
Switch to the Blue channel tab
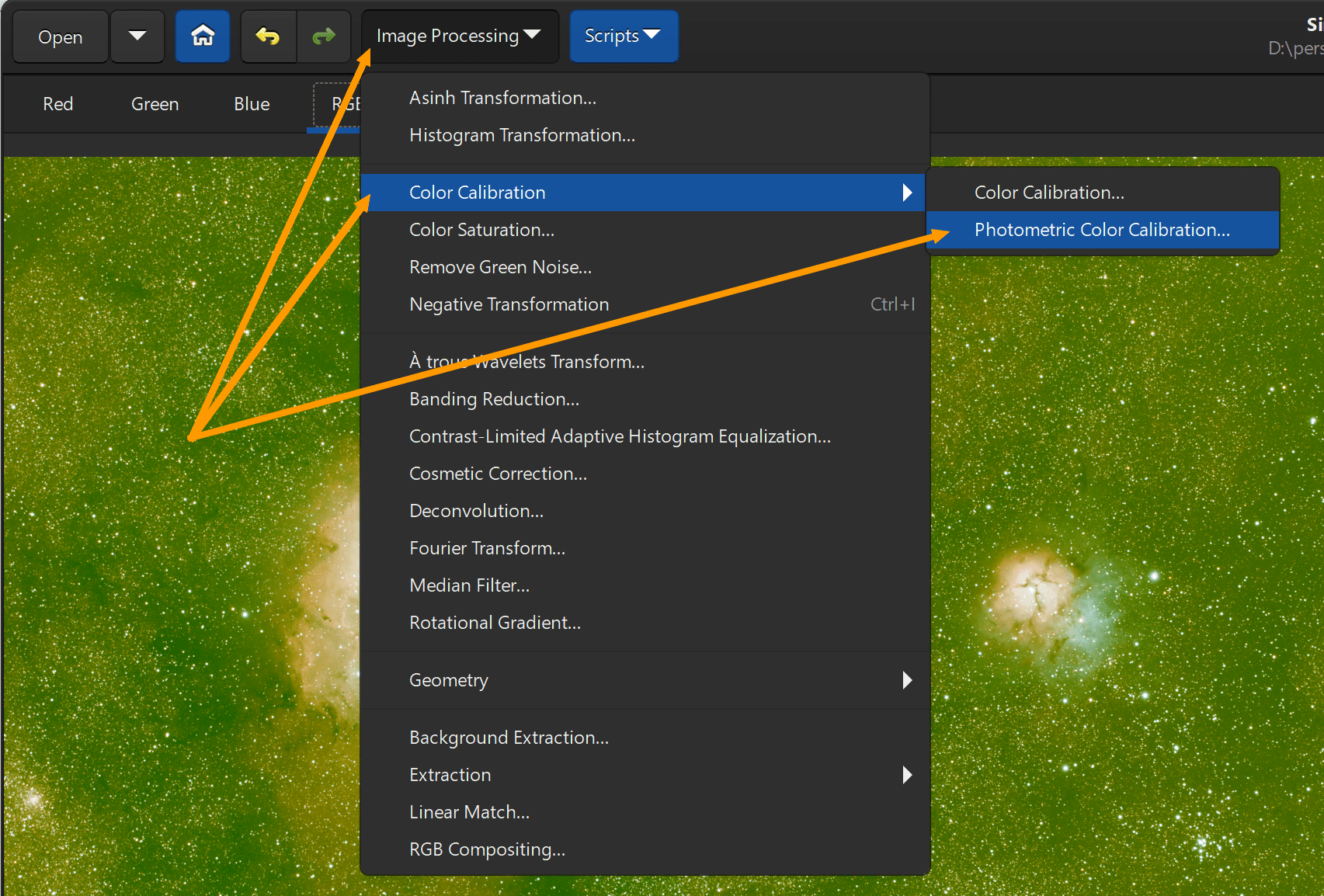252,104
